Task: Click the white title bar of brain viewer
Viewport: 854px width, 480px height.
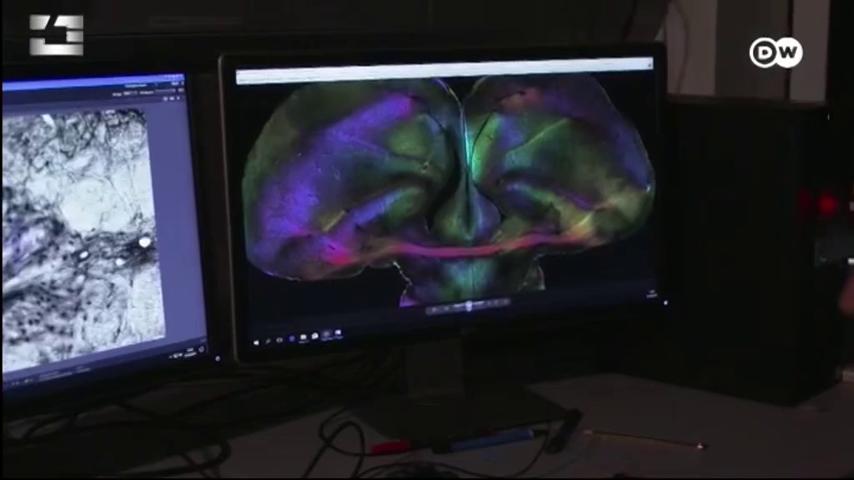Action: 440,71
